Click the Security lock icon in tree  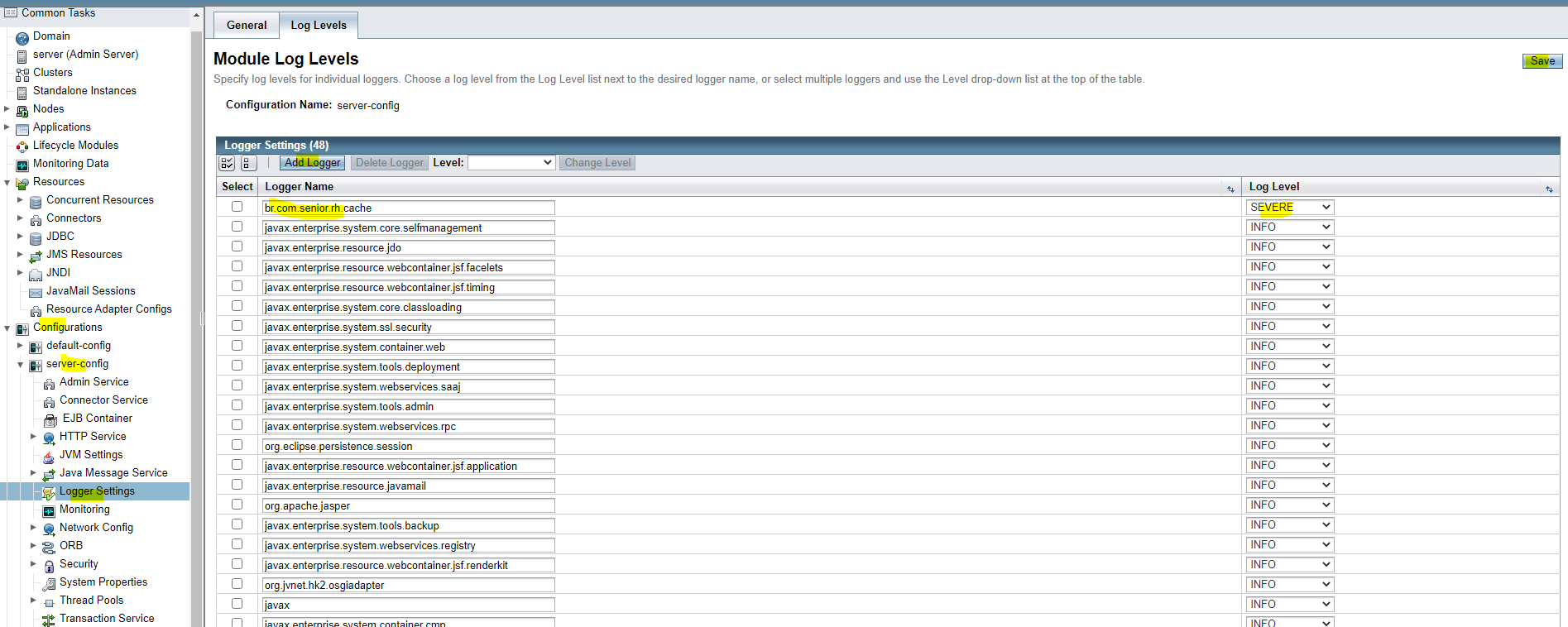coord(49,565)
